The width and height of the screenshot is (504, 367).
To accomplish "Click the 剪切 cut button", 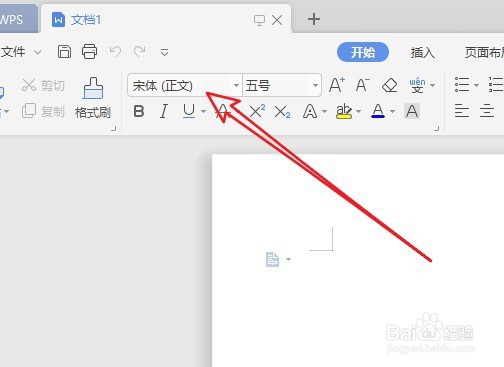I will (43, 85).
